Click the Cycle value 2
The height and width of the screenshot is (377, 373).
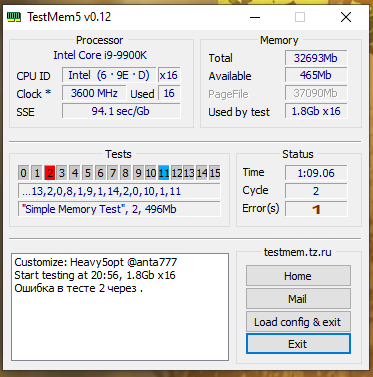click(316, 191)
